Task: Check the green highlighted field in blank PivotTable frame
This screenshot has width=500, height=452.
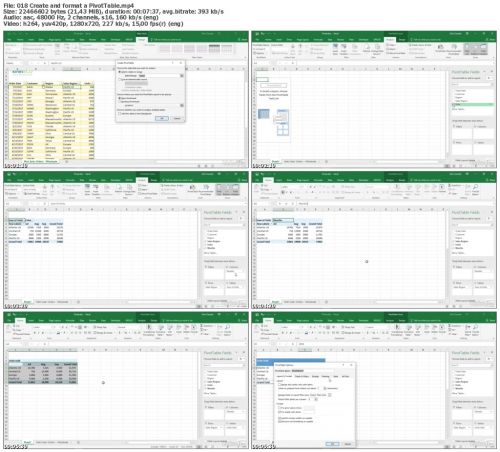Action: (x=454, y=105)
